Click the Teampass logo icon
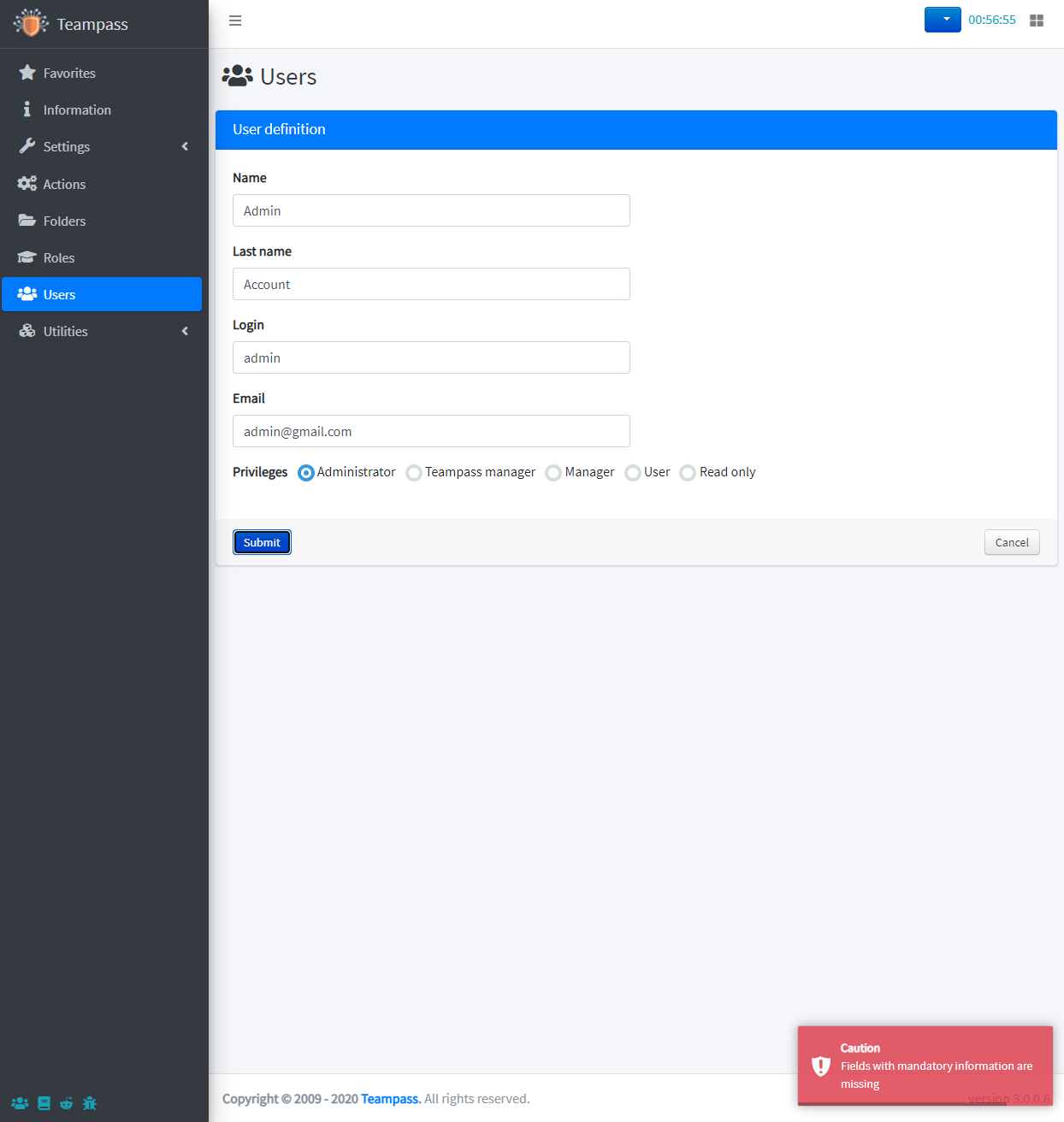The width and height of the screenshot is (1064, 1122). [31, 23]
